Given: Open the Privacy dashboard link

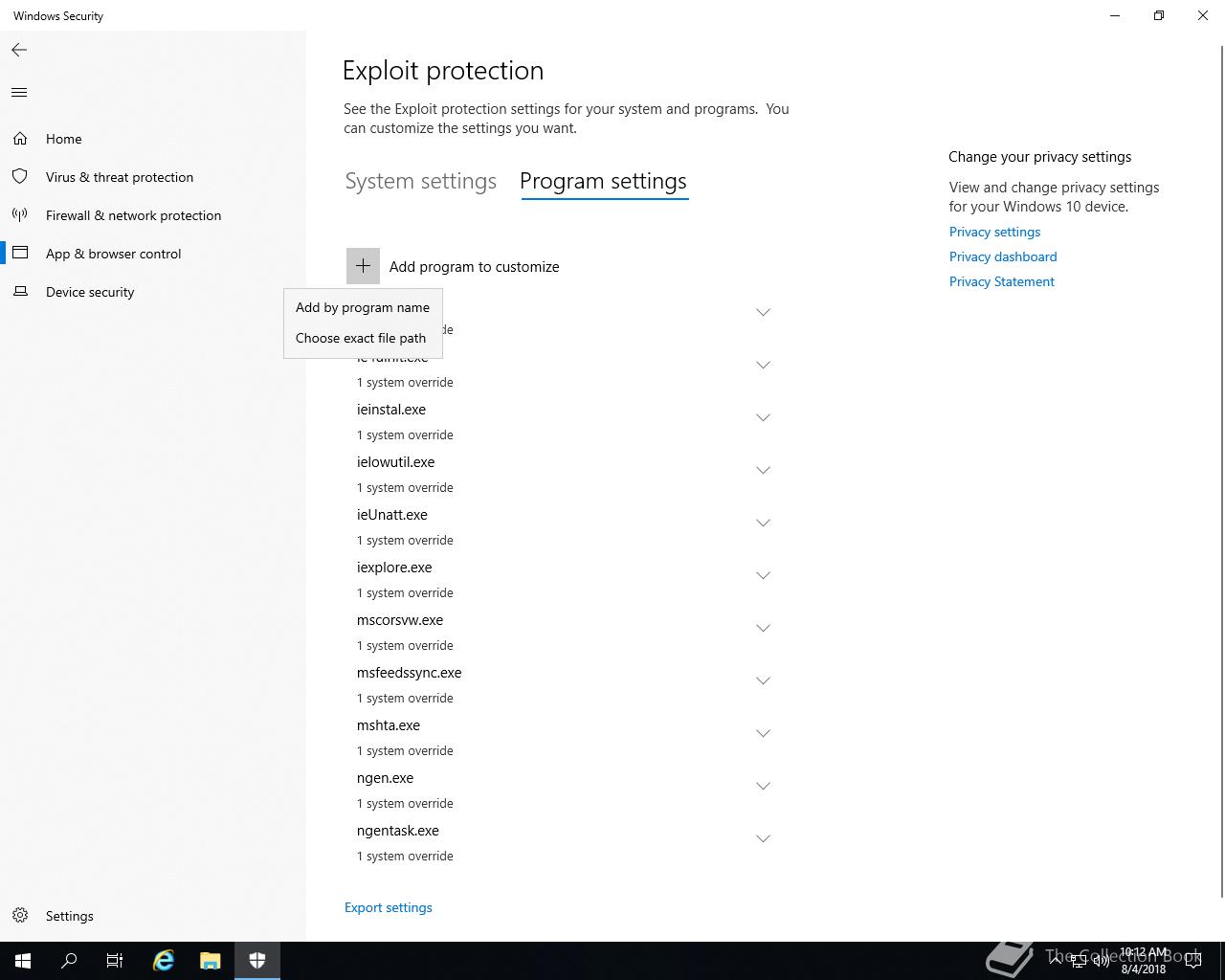Looking at the screenshot, I should [1003, 256].
